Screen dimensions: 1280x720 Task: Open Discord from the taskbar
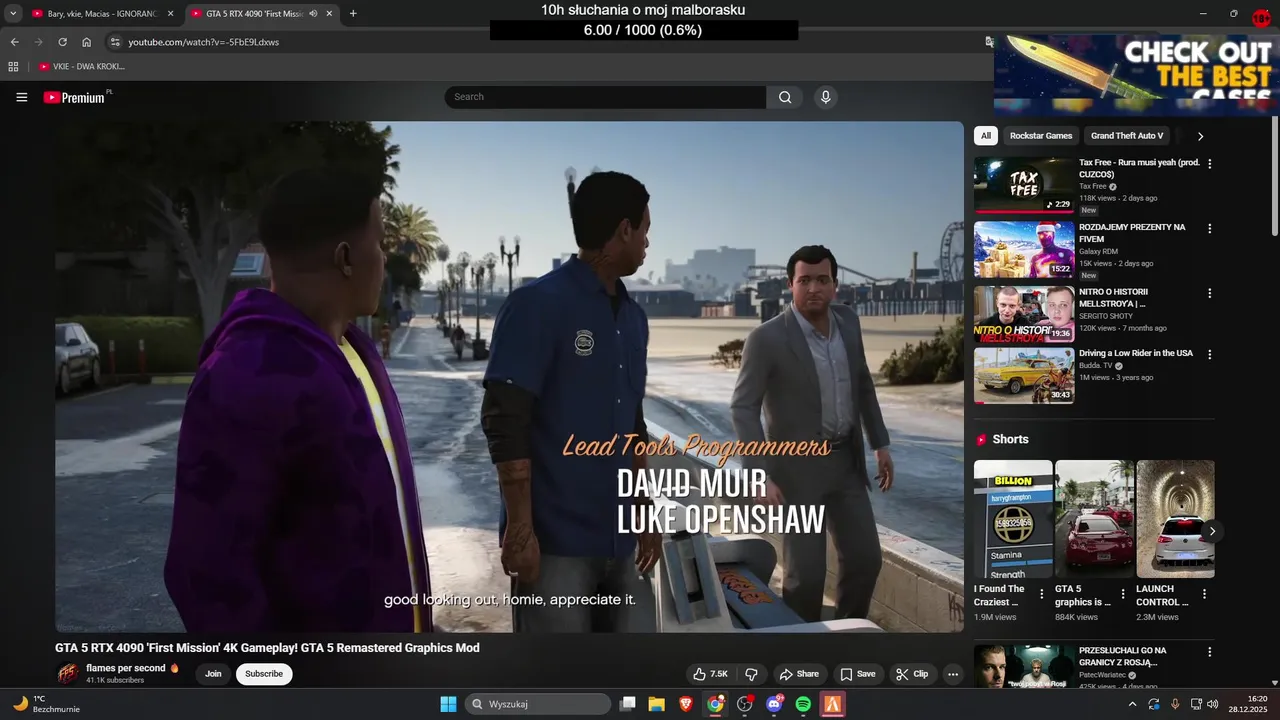[774, 704]
